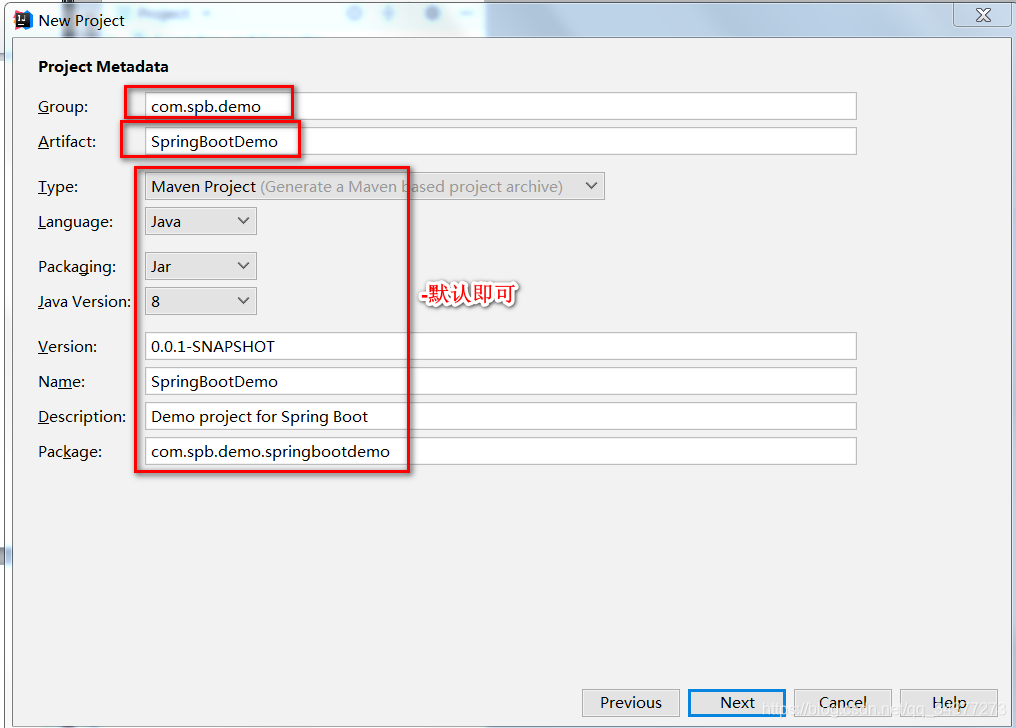This screenshot has width=1016, height=728.
Task: Click the Artifact input field
Action: (500, 141)
